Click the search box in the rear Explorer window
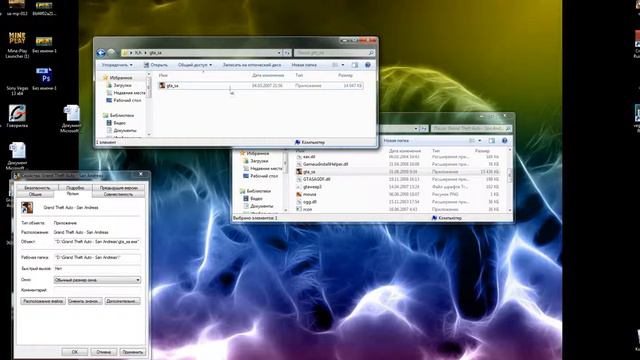The image size is (640, 360). coord(471,129)
